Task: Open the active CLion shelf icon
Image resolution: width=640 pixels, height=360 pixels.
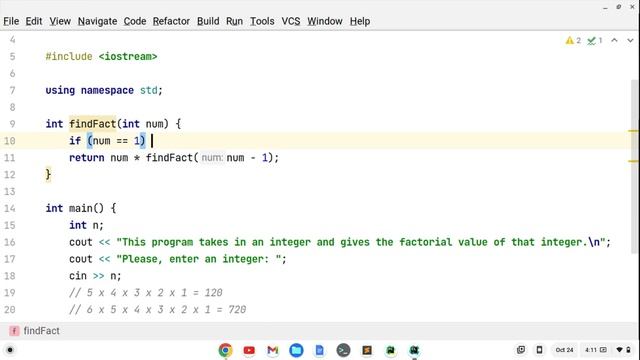Action: pos(414,350)
